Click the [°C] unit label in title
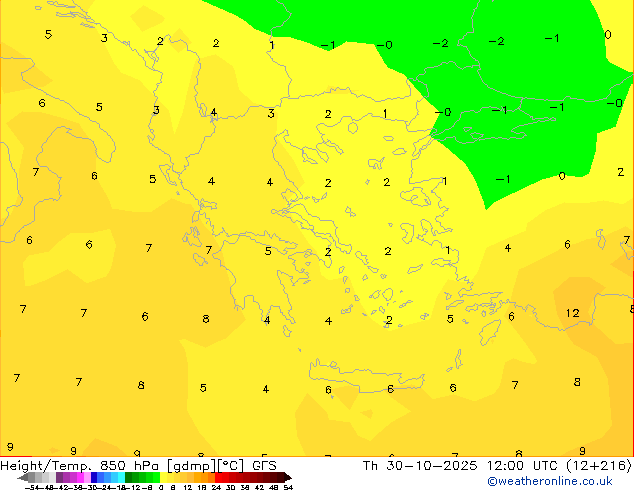Viewport: 634px width, 490px height. pos(231,466)
